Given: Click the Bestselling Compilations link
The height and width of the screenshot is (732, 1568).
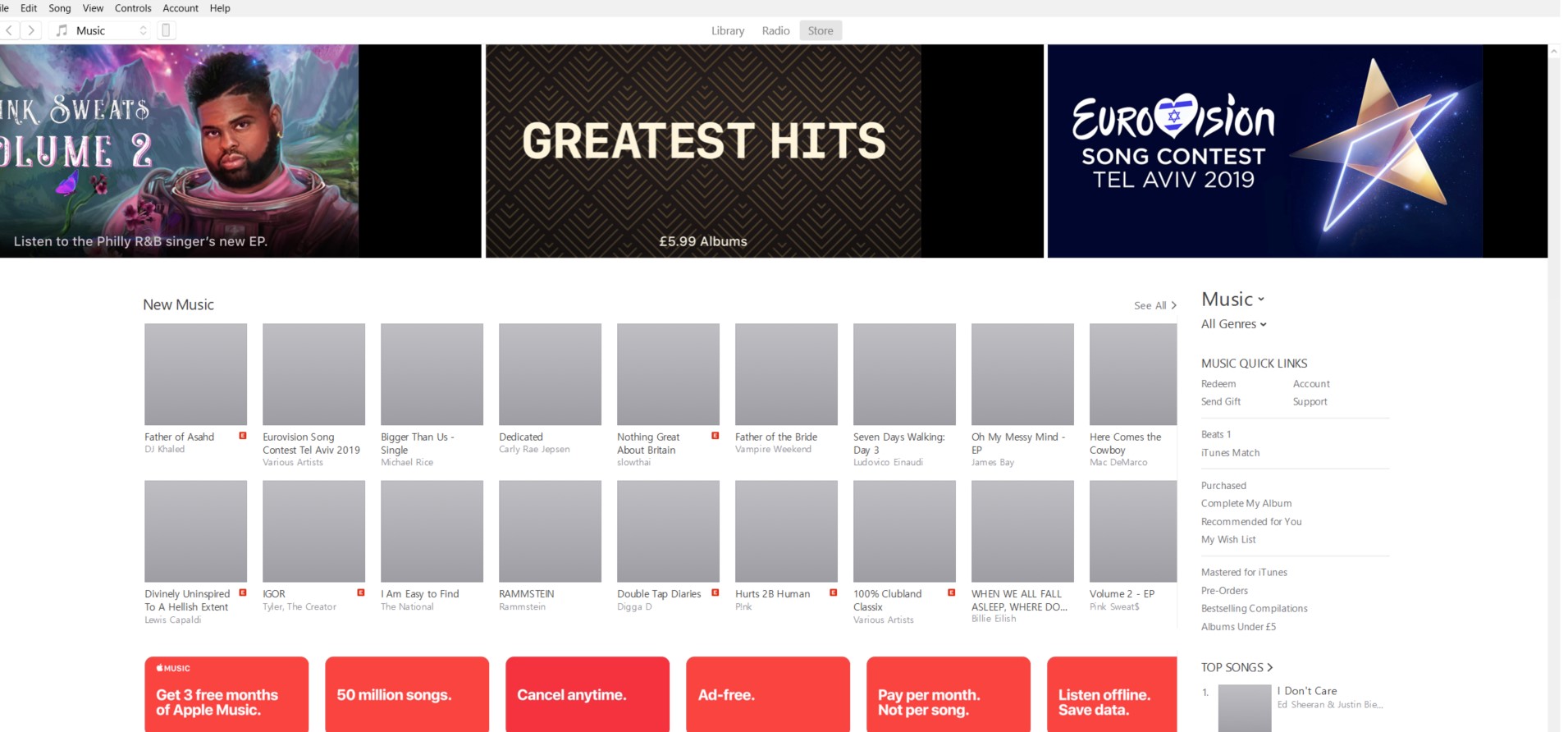Looking at the screenshot, I should tap(1254, 609).
